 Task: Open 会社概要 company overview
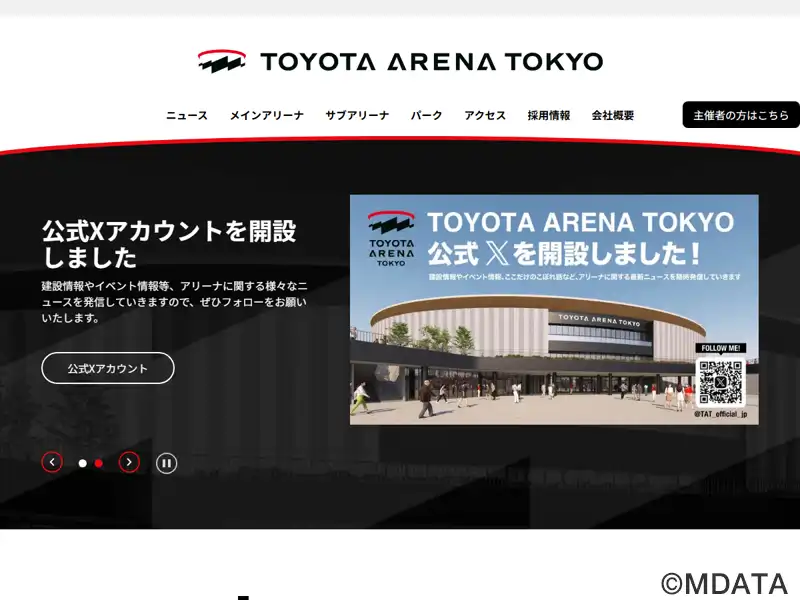[613, 115]
